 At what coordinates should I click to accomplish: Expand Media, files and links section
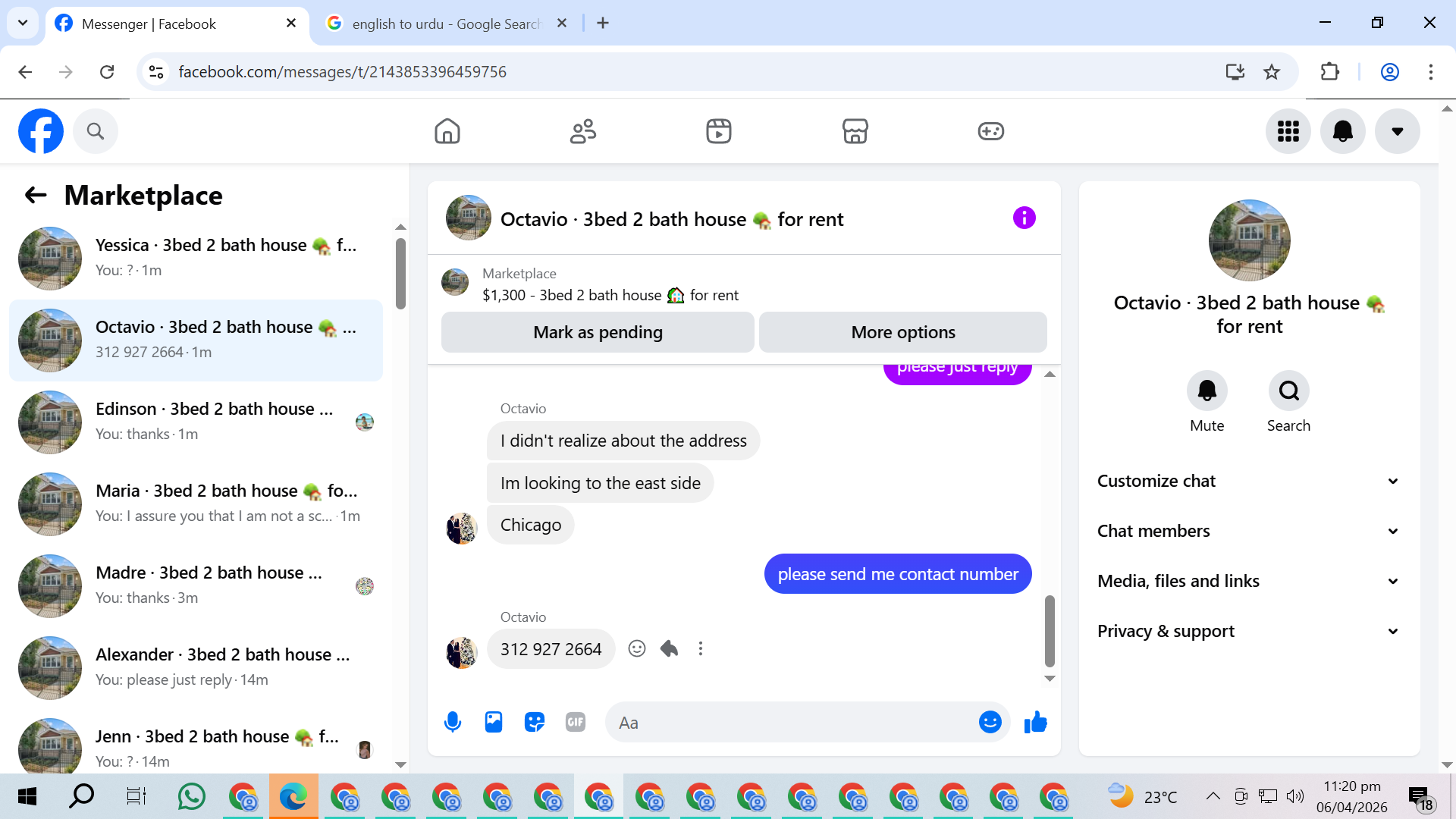point(1248,582)
